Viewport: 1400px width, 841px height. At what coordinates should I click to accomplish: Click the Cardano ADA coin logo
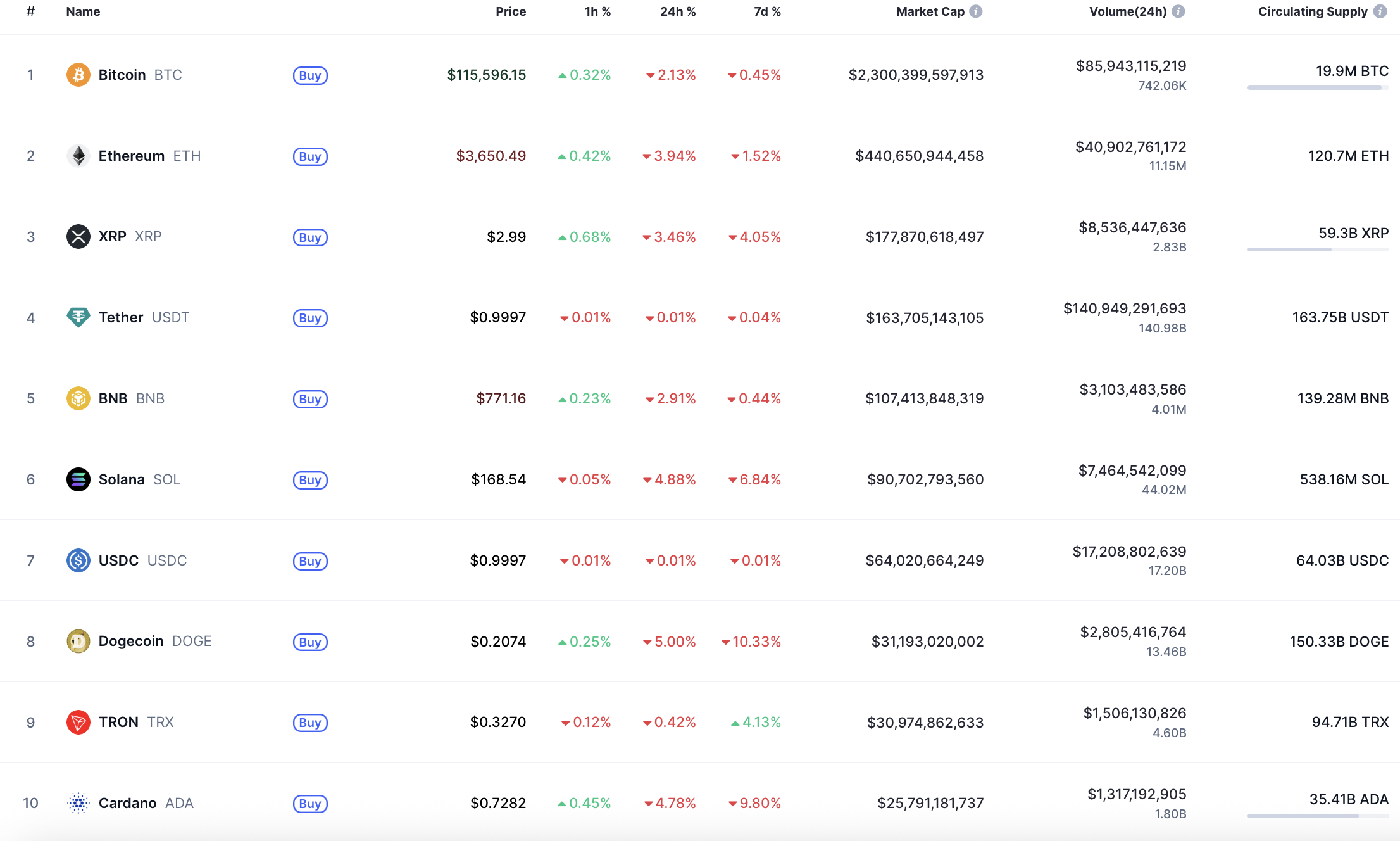tap(78, 803)
